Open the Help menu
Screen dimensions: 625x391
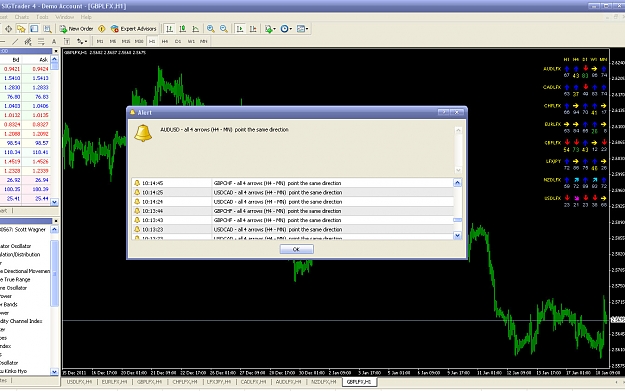[x=86, y=17]
